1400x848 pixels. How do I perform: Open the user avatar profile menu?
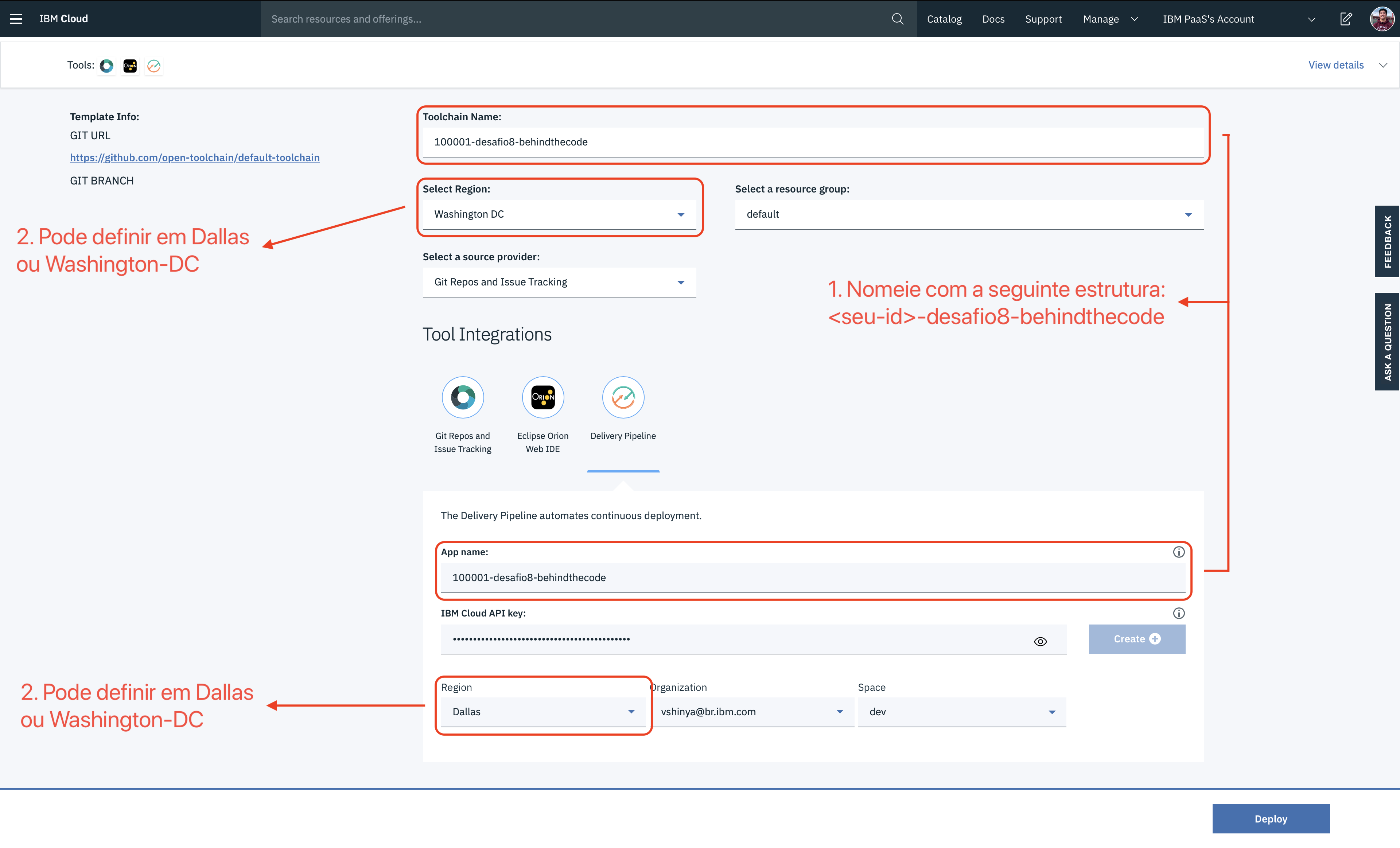pyautogui.click(x=1381, y=19)
